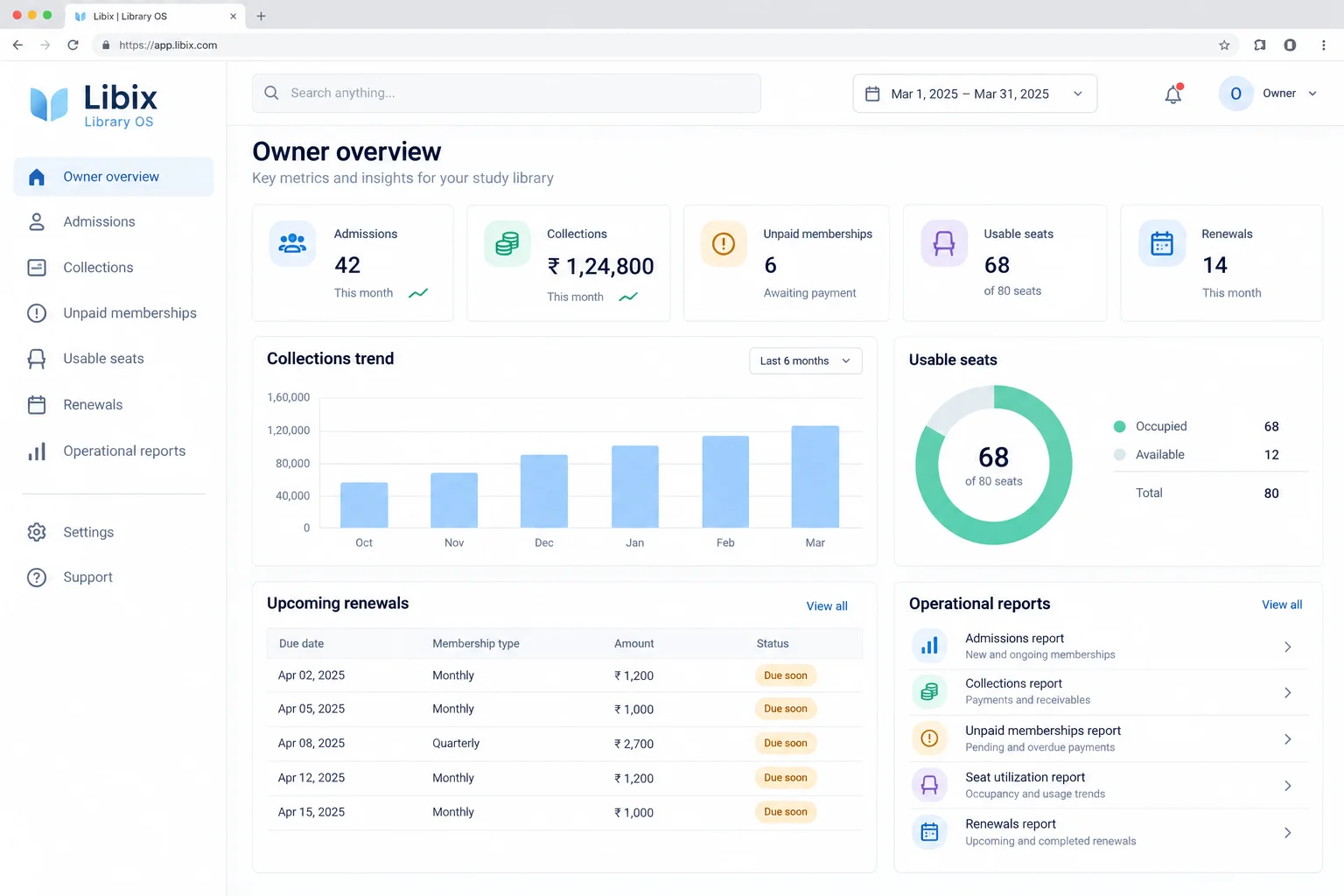Reload the page in the browser

73,45
